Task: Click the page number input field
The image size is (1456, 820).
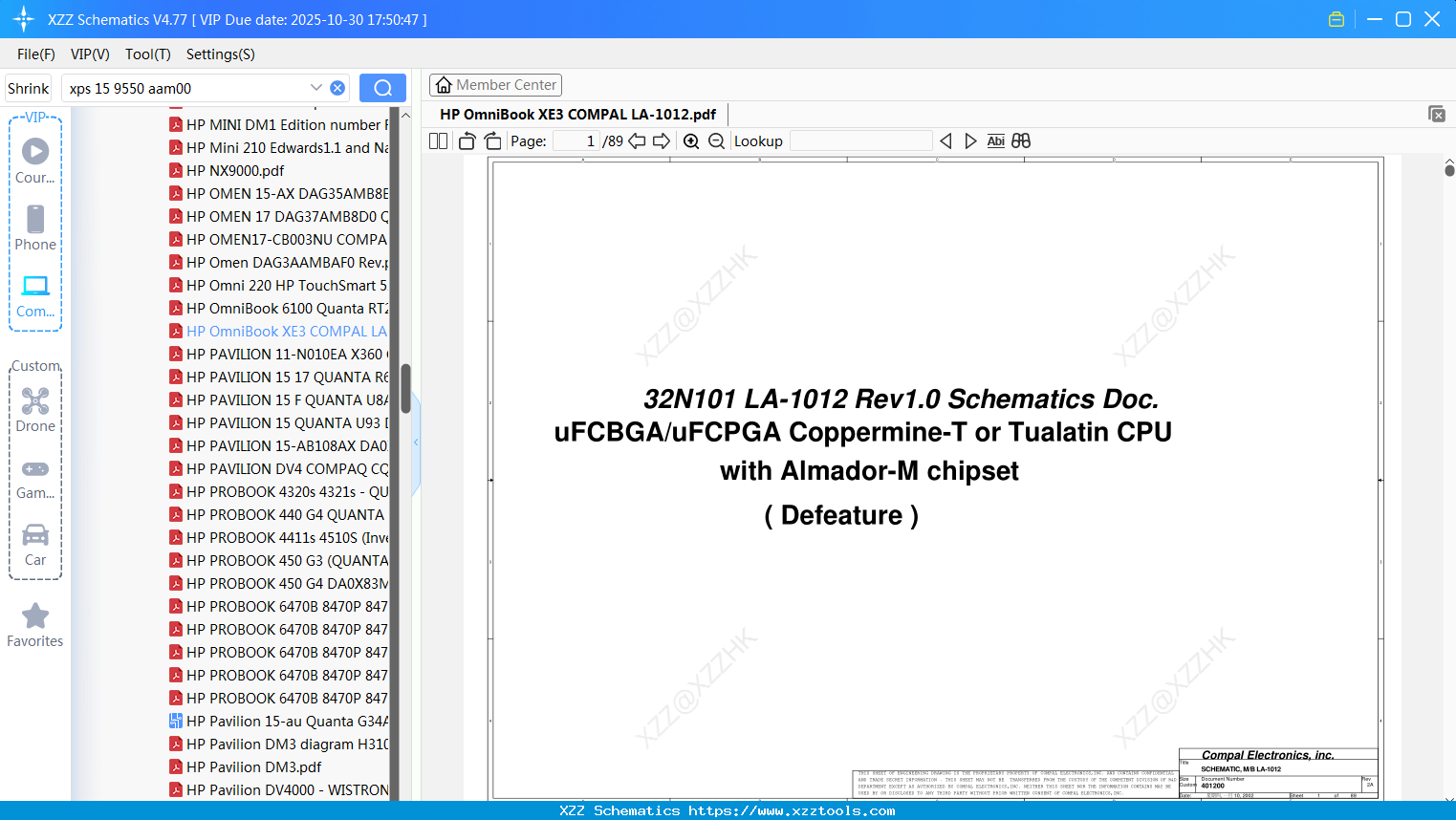Action: coord(576,141)
